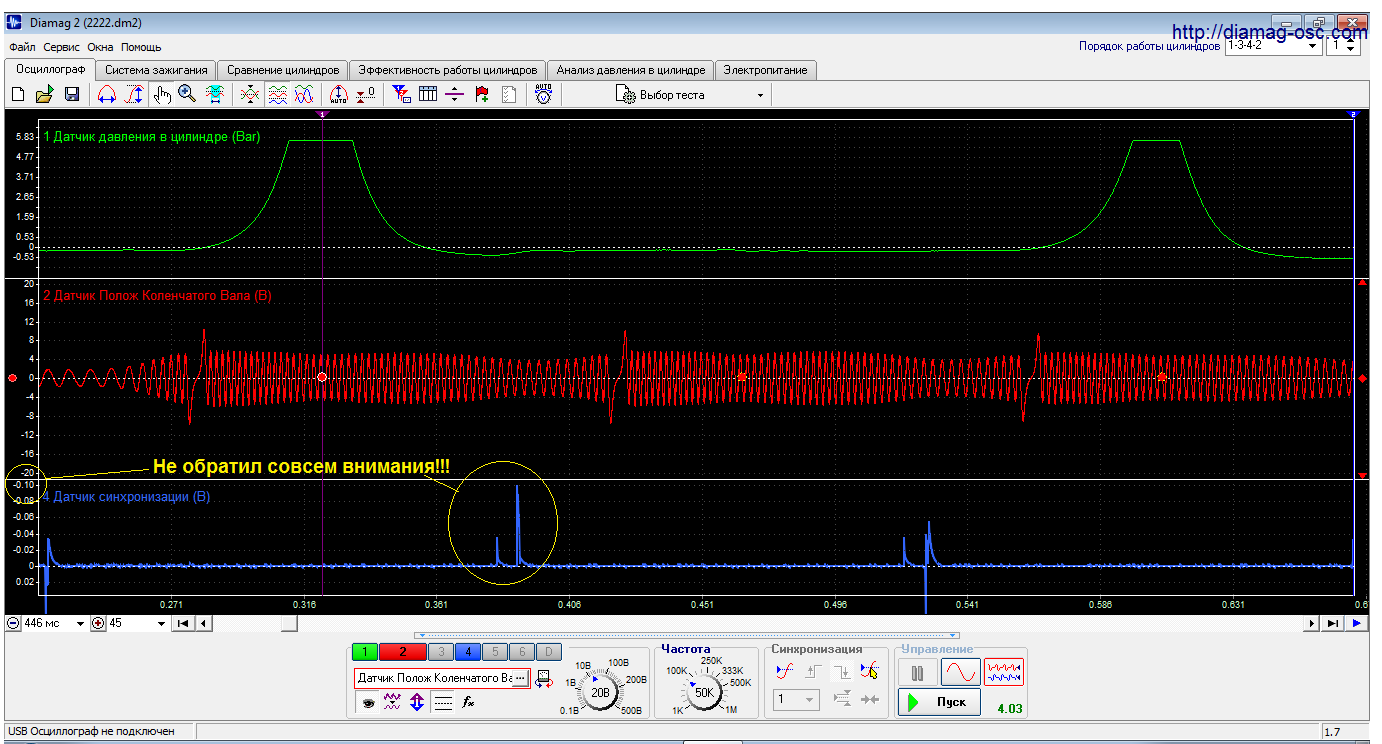Click the purple measurement cursors icon
This screenshot has height=744, width=1382.
[454, 94]
